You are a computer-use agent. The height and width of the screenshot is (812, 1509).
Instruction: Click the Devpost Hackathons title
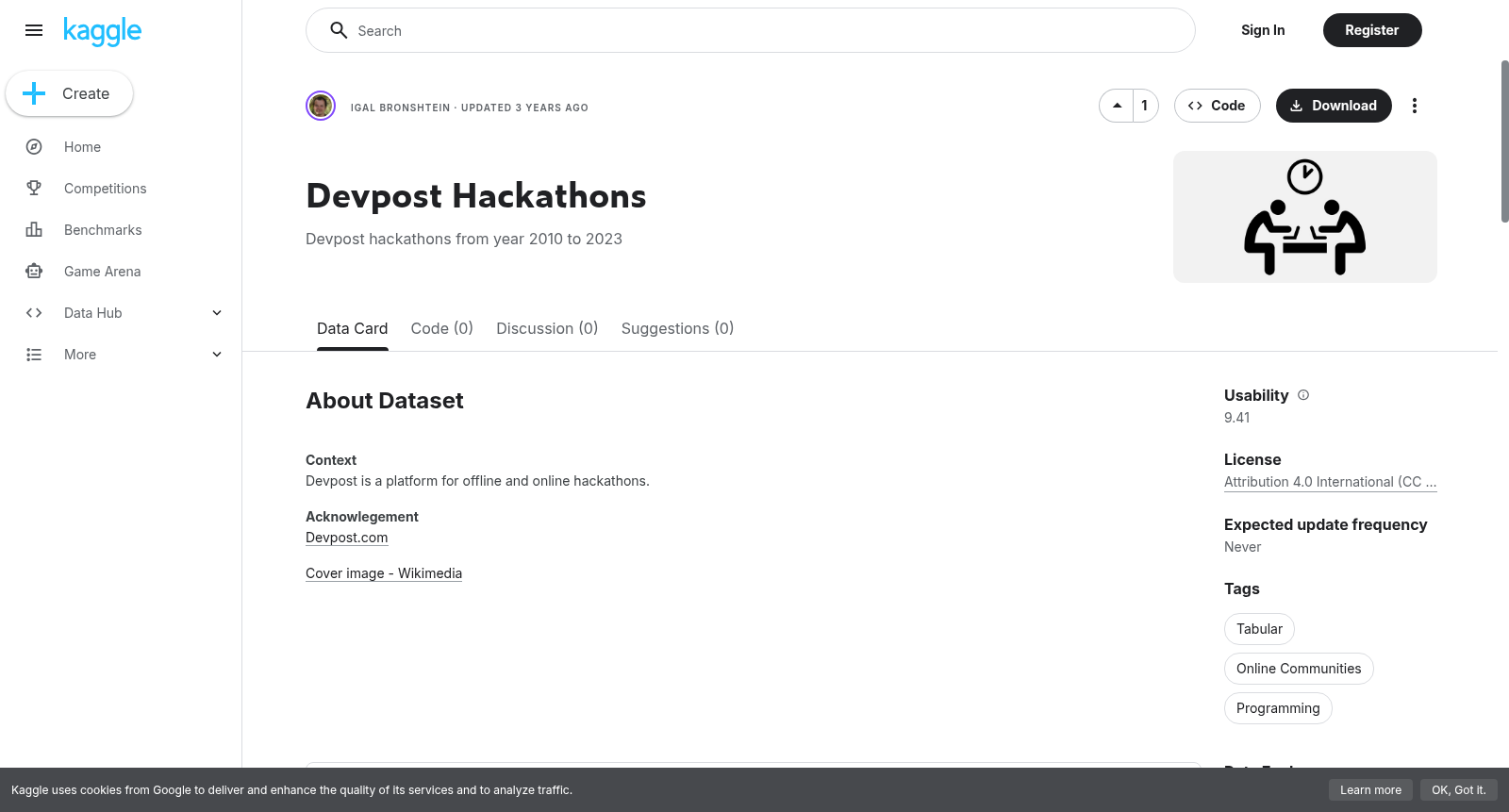point(476,196)
